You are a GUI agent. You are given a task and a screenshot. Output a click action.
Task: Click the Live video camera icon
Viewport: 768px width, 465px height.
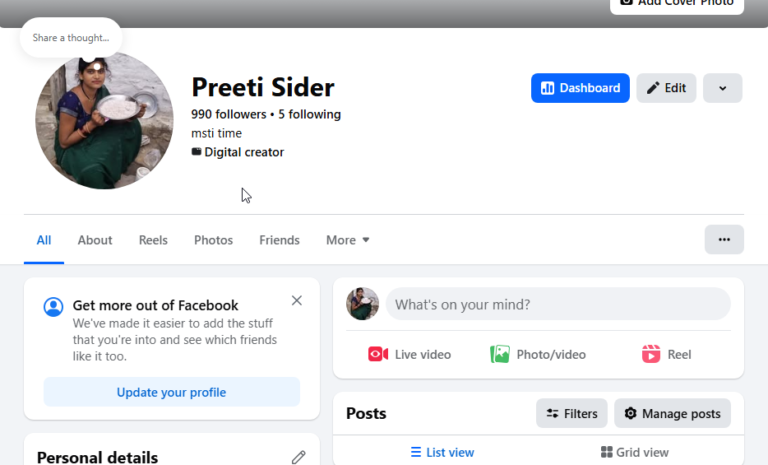(x=378, y=354)
